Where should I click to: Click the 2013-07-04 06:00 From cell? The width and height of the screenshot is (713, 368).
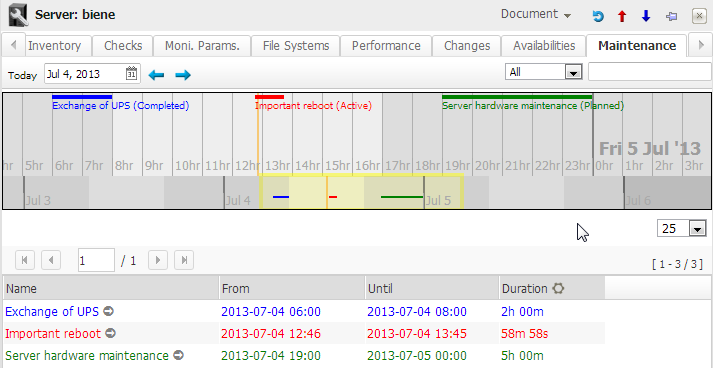[x=271, y=312]
